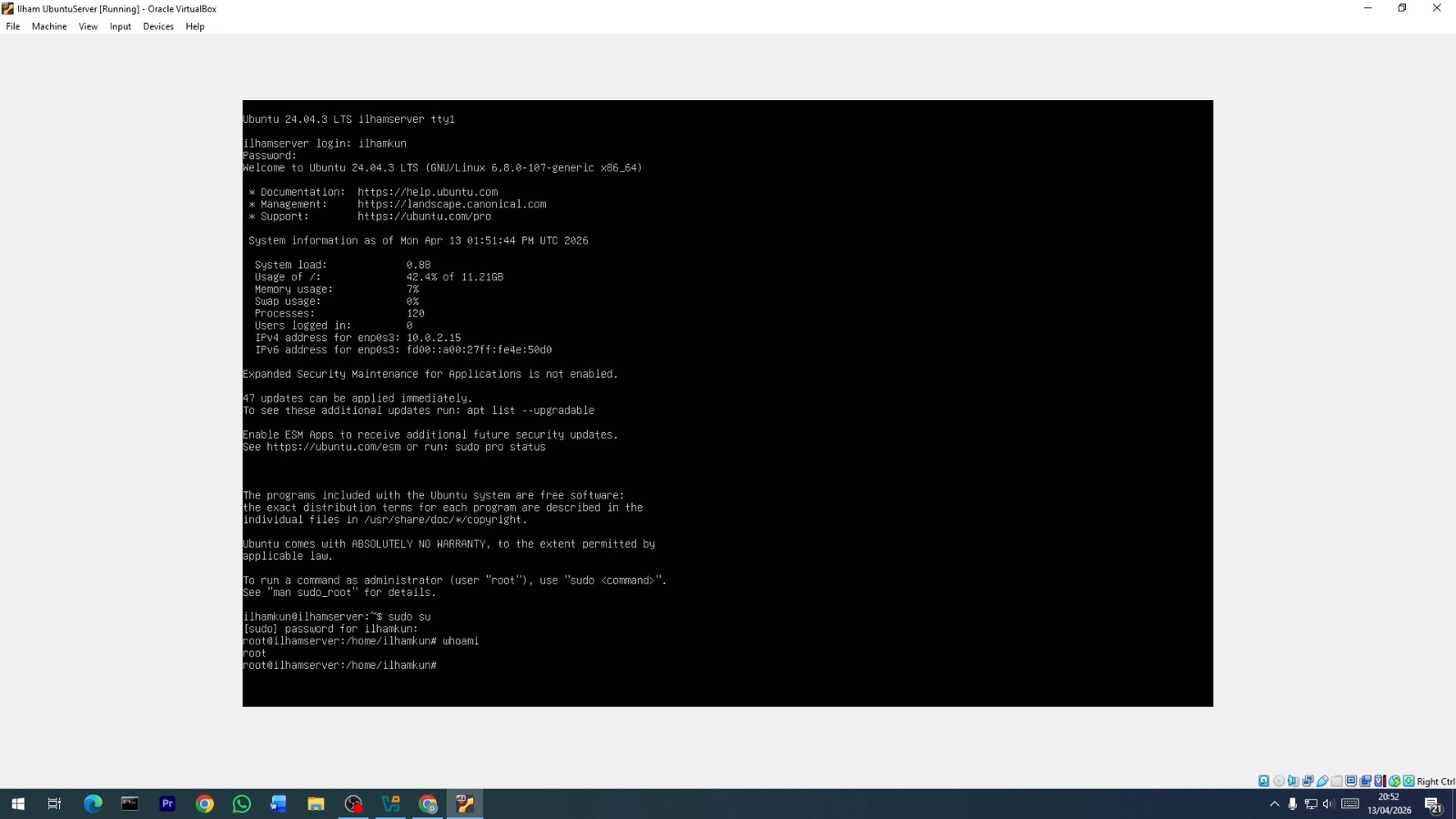This screenshot has width=1456, height=819.
Task: Click the hard disk activity status icon
Action: pyautogui.click(x=1264, y=781)
